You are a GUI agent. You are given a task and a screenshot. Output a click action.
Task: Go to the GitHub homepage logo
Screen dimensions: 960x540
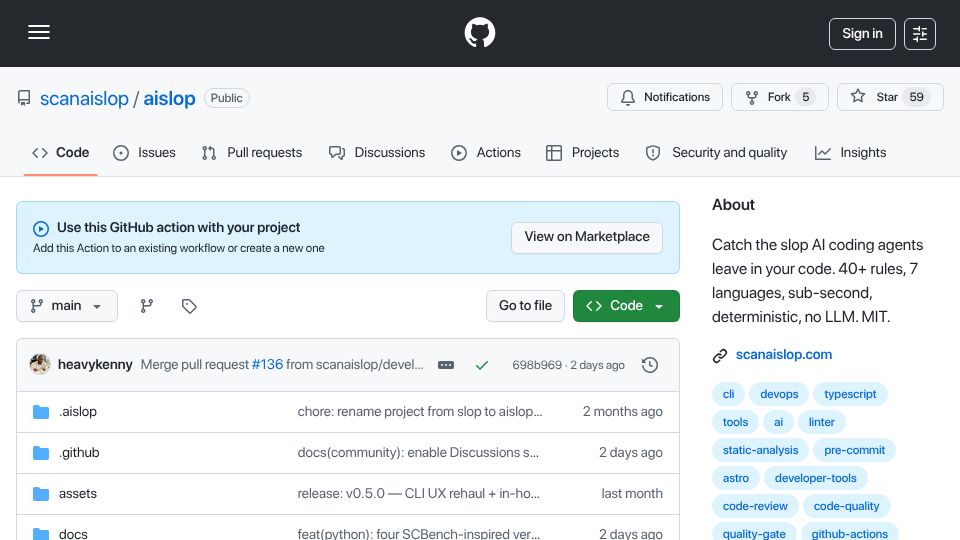[479, 32]
